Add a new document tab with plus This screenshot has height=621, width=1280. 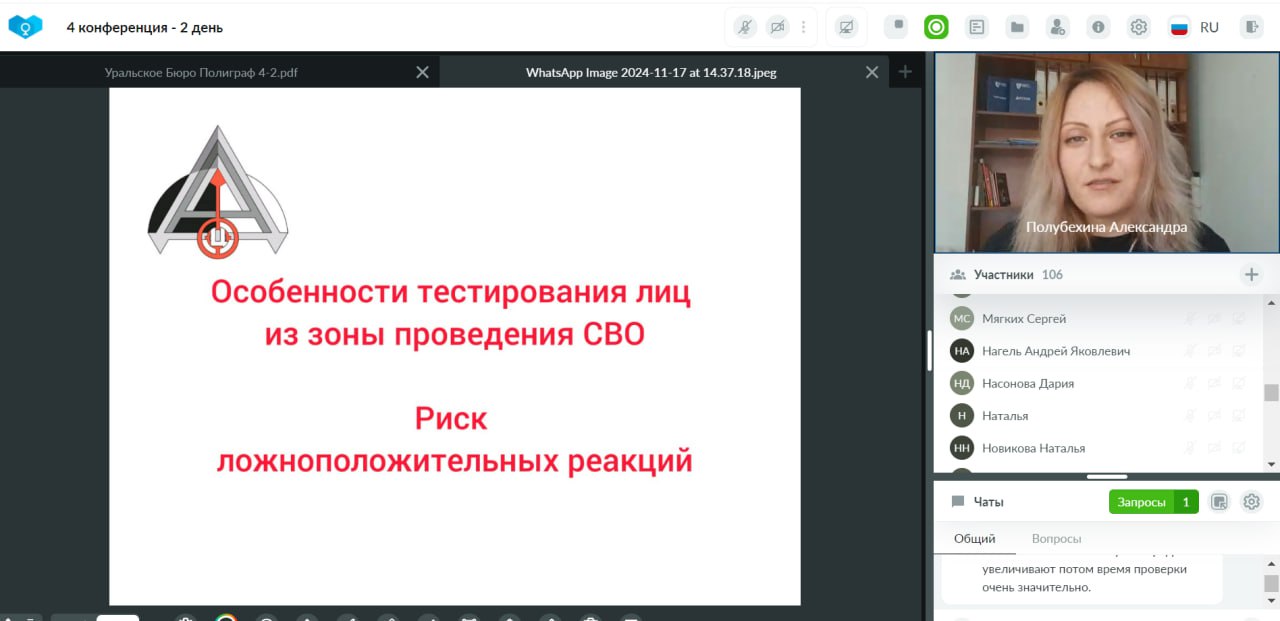(x=905, y=72)
